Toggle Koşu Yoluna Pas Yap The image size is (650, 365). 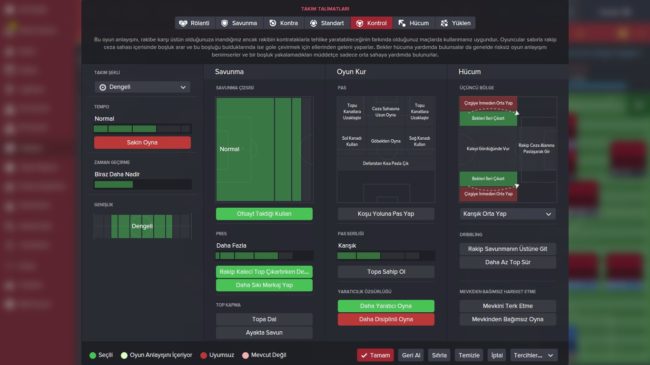point(386,214)
